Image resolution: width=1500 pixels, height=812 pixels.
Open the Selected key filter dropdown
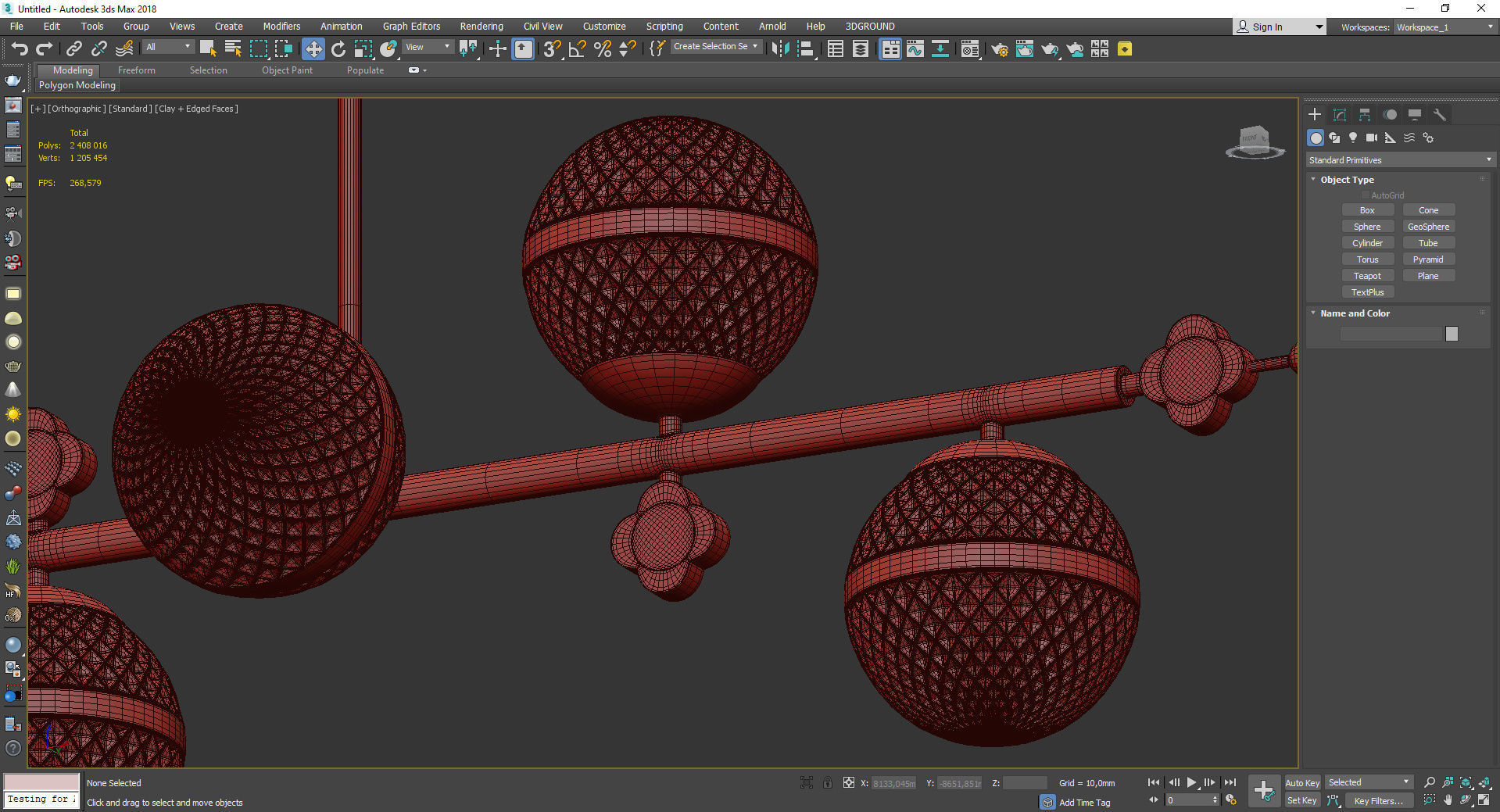pos(1369,782)
